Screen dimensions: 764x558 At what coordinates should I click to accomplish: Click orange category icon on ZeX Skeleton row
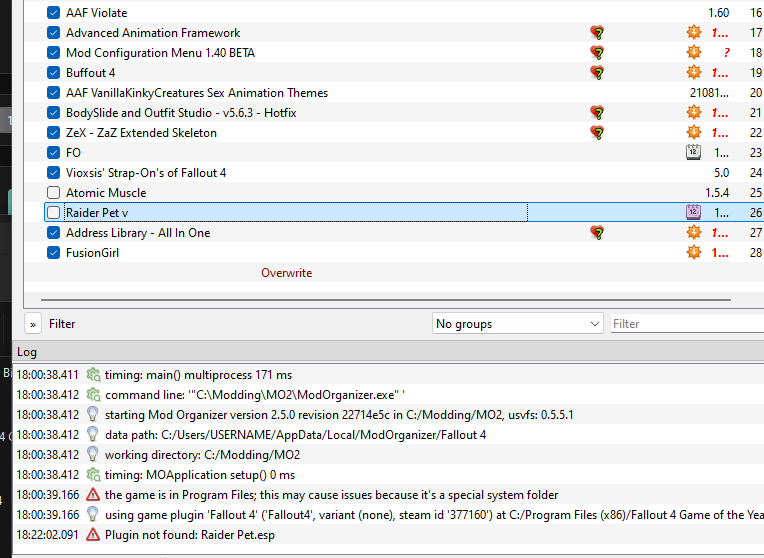point(694,132)
